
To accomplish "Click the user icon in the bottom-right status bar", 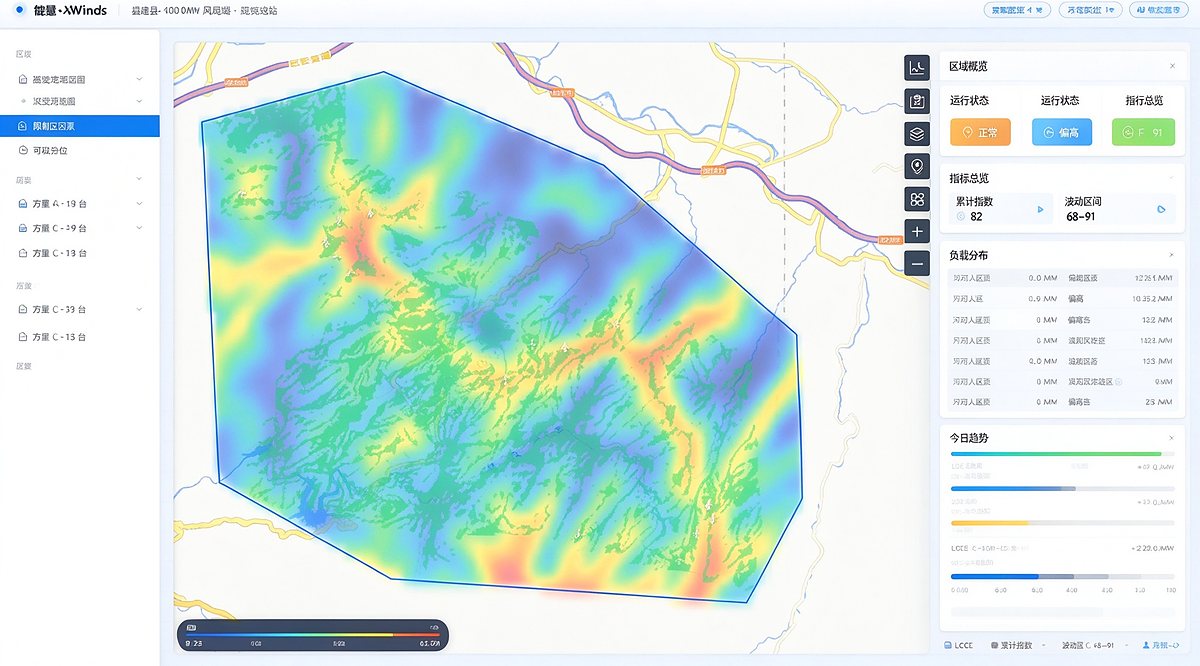I will coord(1146,645).
